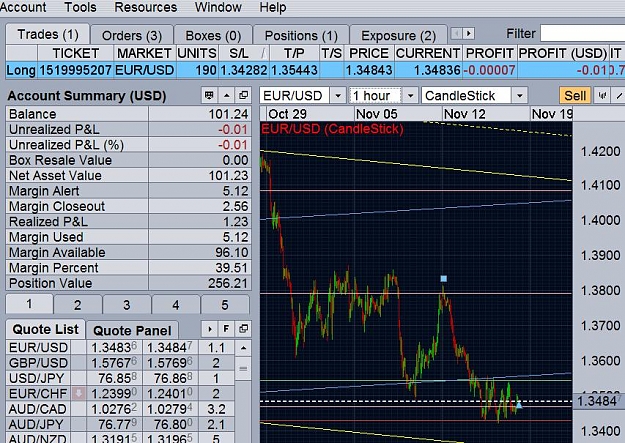Sort trades by the S/L column header
Screen dimensions: 625x443
click(244, 53)
